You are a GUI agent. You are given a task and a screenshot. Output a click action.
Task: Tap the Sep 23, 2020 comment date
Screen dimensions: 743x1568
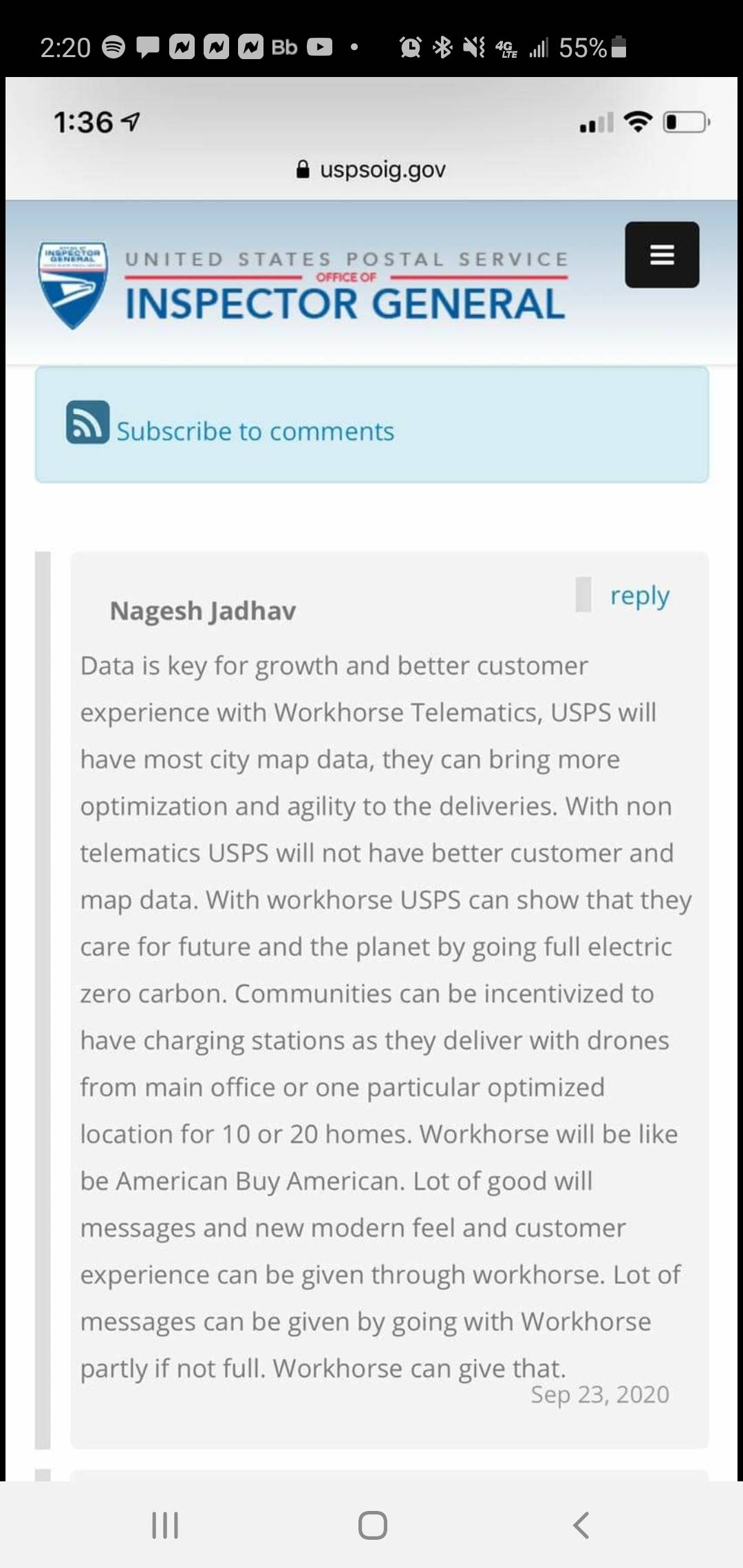[599, 1394]
